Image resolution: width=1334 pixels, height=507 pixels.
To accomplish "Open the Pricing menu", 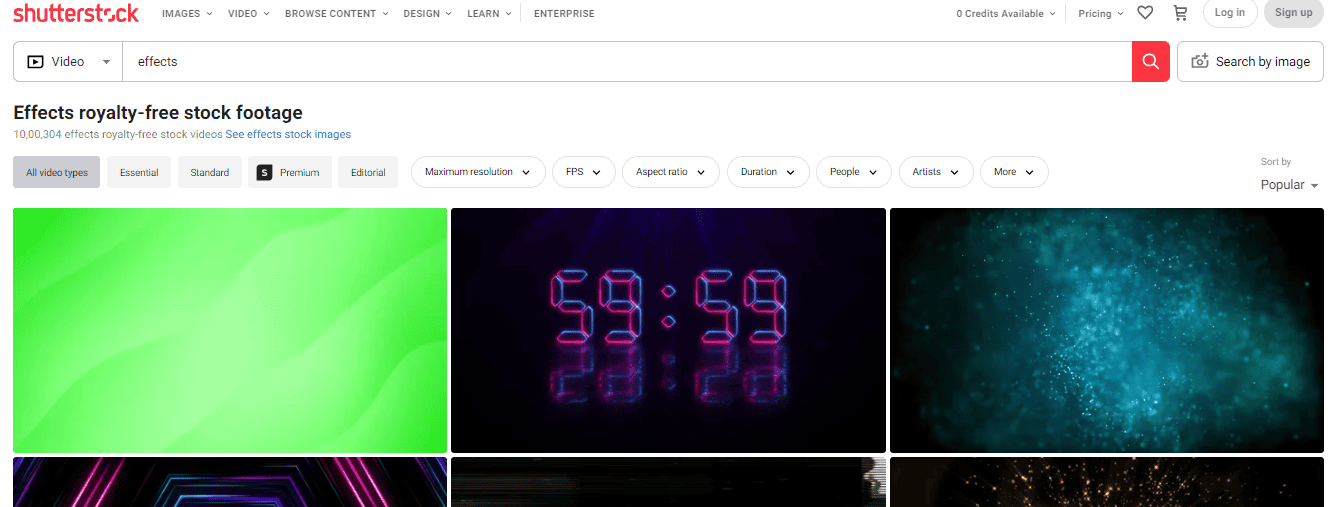I will tap(1101, 13).
